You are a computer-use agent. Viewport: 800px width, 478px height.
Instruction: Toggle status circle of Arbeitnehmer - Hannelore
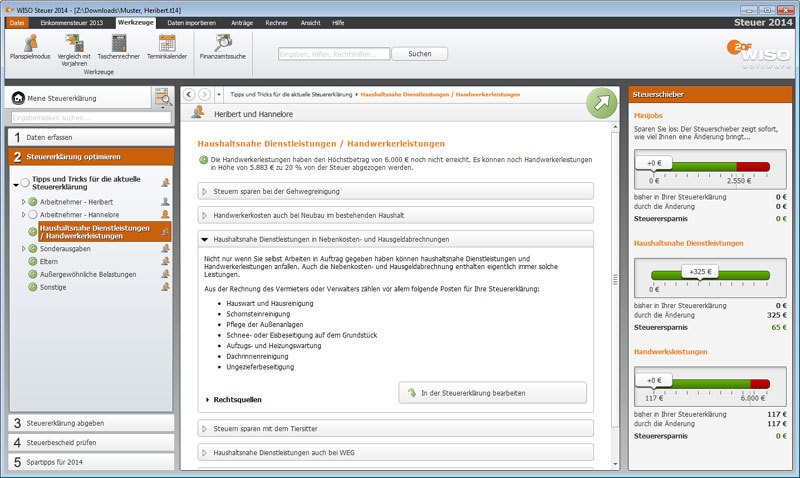33,215
